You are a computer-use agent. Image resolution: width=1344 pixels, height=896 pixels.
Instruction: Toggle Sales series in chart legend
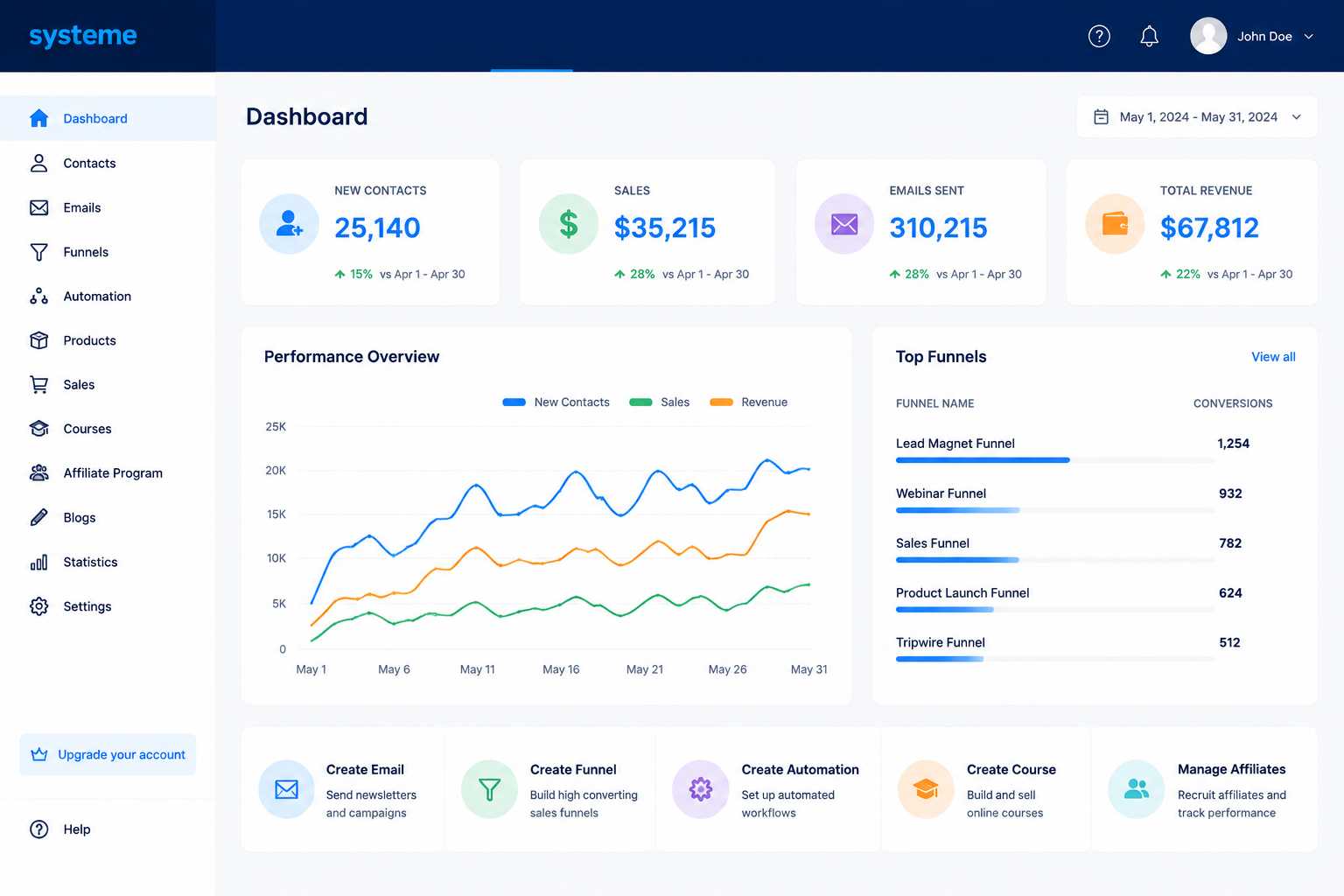(x=660, y=402)
